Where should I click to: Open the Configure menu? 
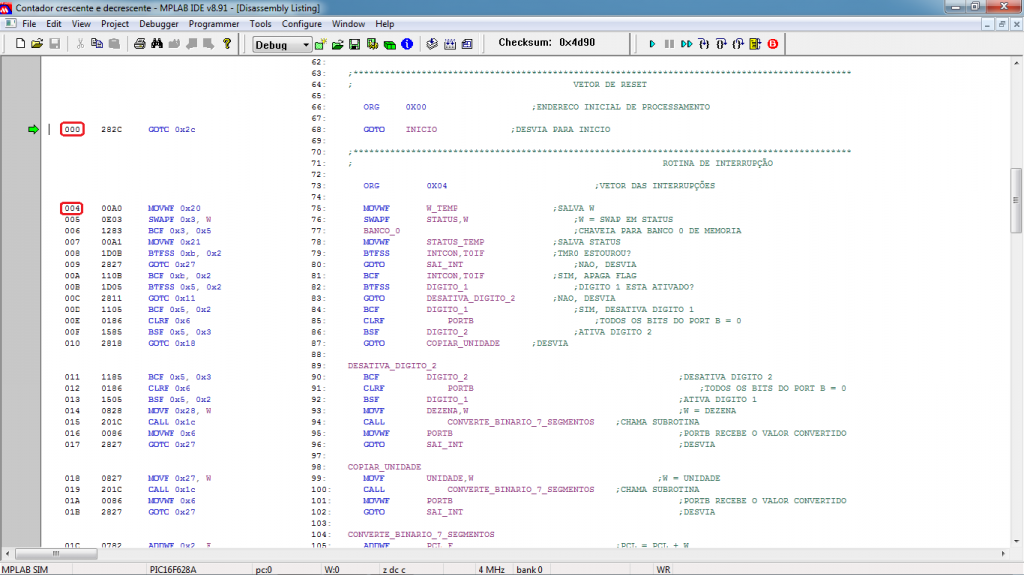click(x=302, y=24)
